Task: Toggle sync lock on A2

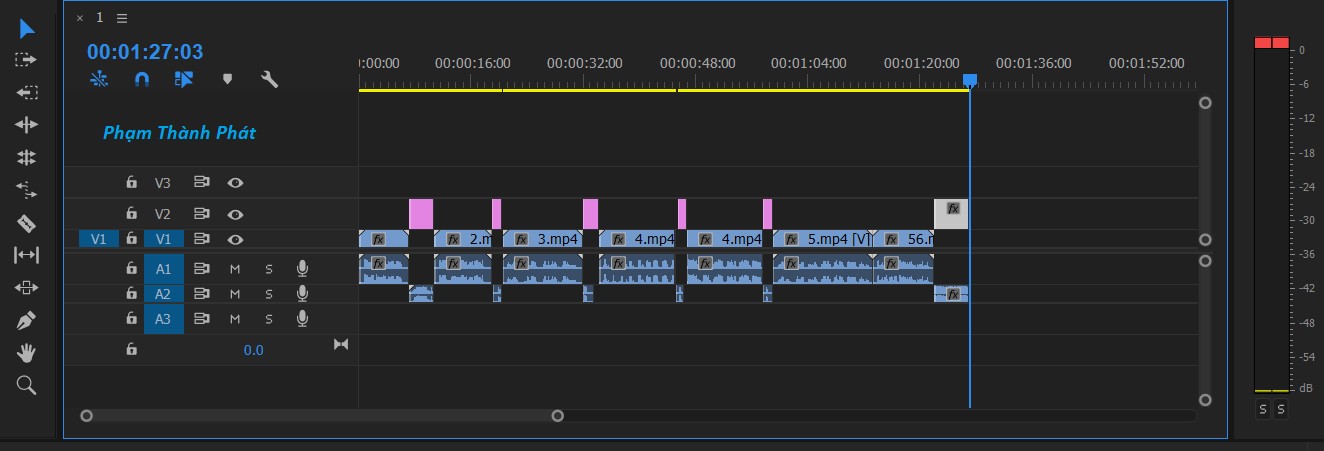Action: pos(201,293)
